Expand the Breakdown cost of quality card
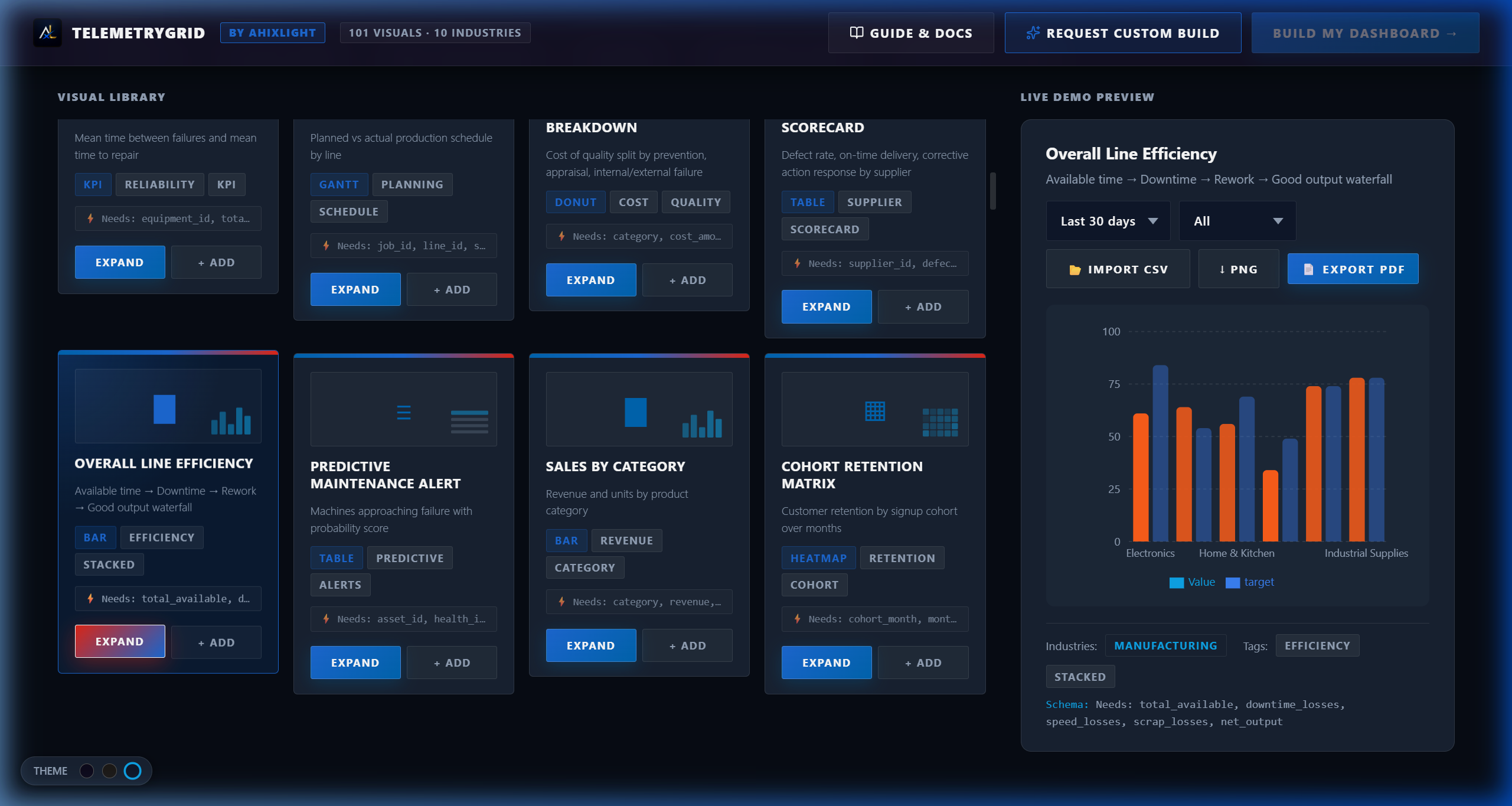The image size is (1512, 806). click(591, 280)
